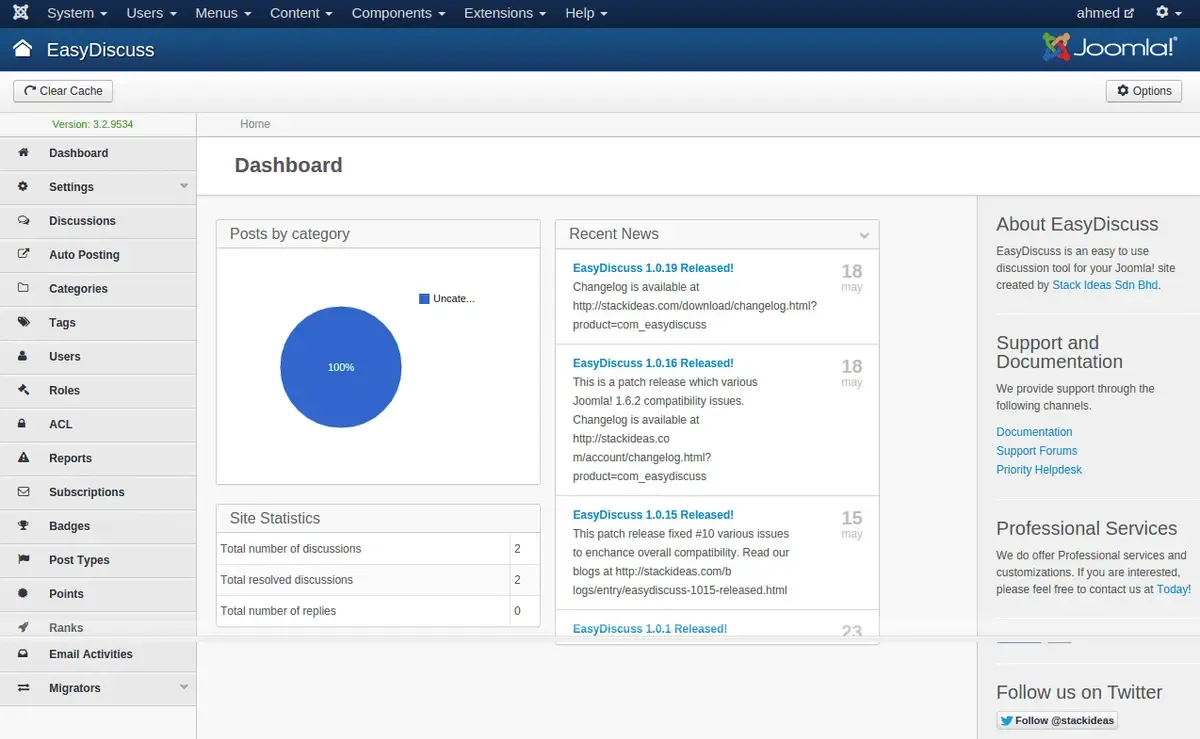
Task: Open the Content menu
Action: coord(302,13)
